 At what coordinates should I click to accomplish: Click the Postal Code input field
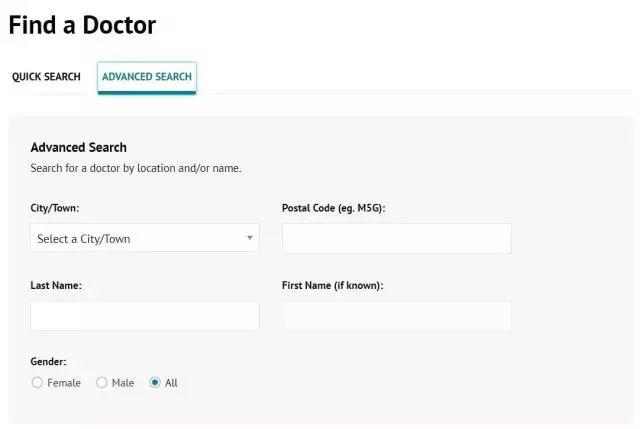tap(396, 238)
